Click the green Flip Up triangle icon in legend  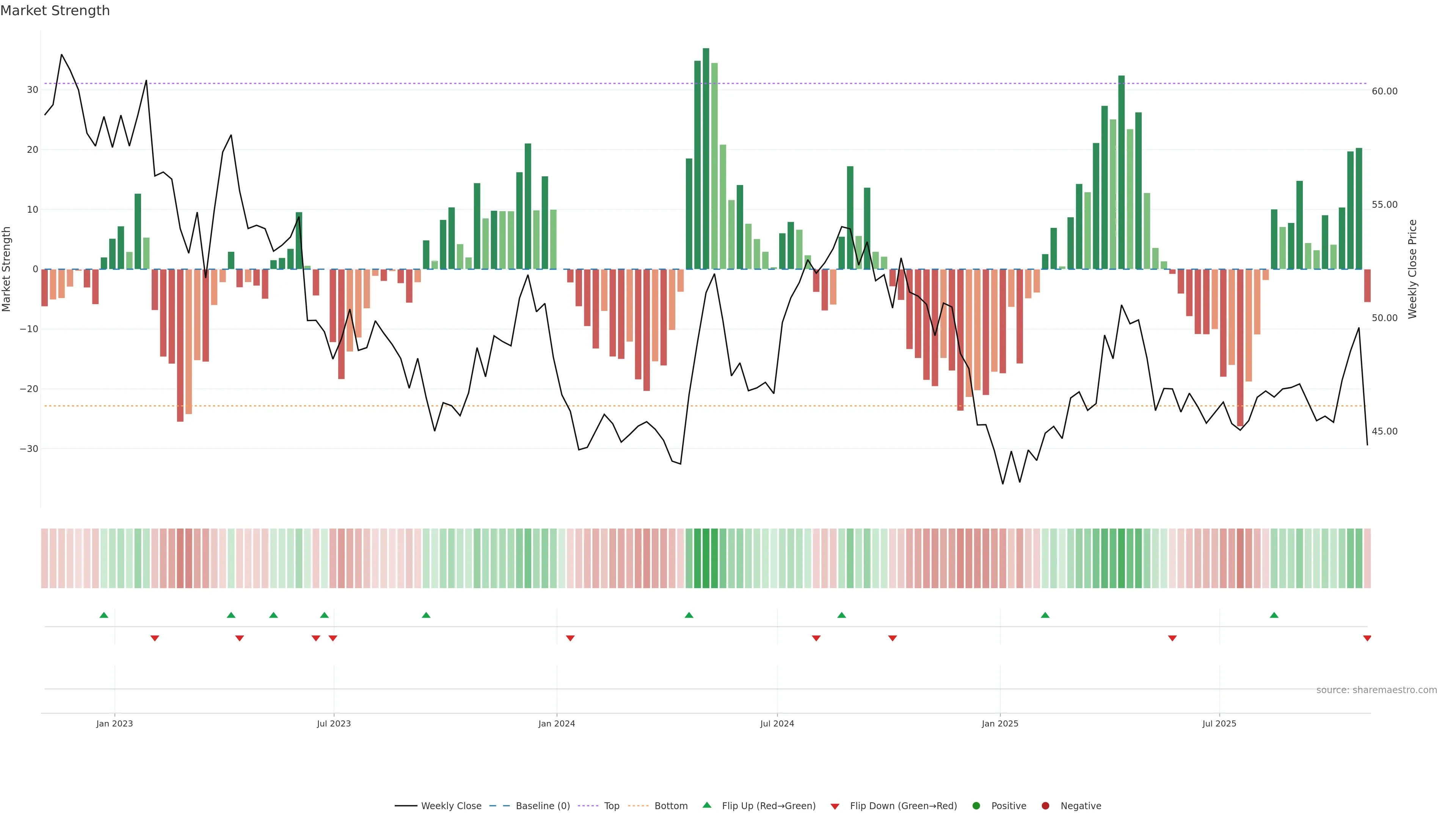pos(706,805)
